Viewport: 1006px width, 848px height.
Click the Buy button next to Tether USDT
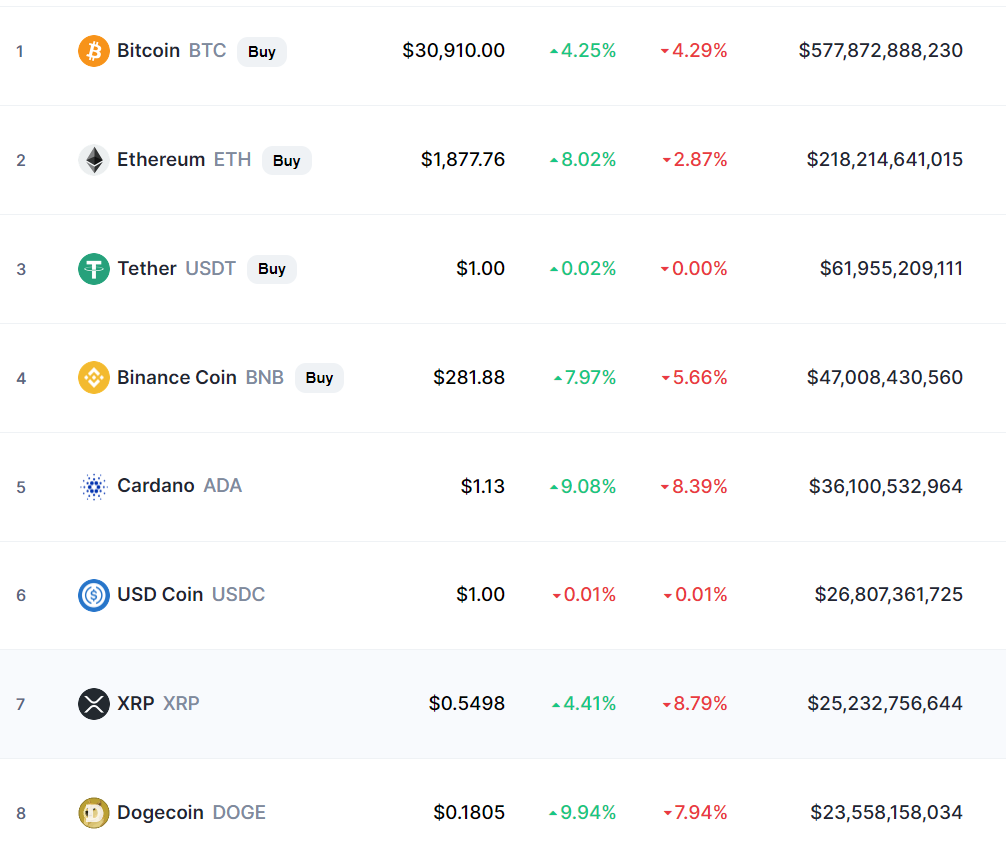[x=272, y=269]
